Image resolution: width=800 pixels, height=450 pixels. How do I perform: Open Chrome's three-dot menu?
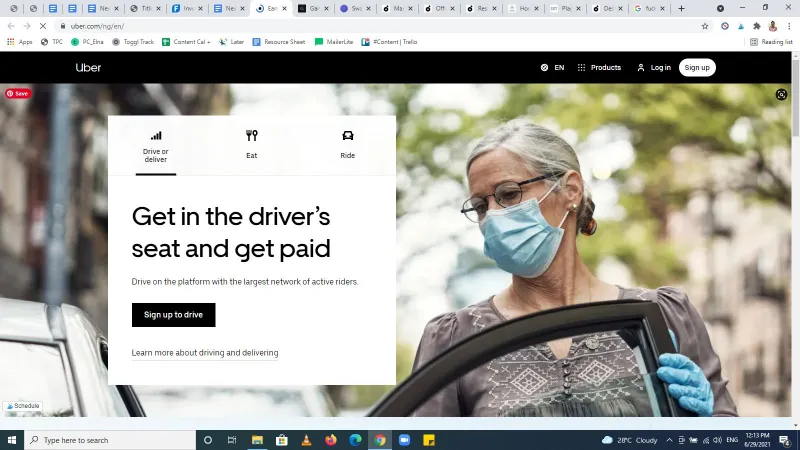[x=789, y=26]
